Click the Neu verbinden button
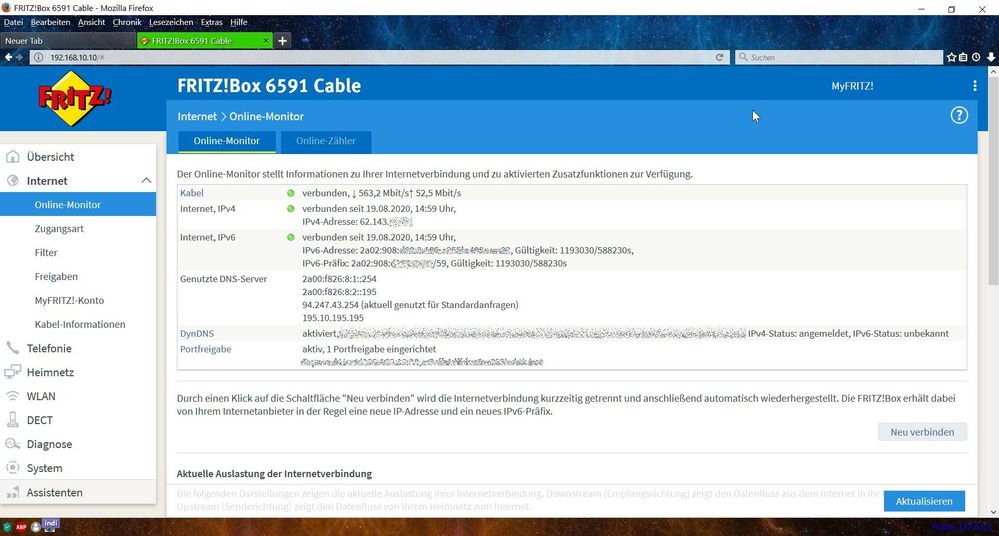 pos(922,431)
